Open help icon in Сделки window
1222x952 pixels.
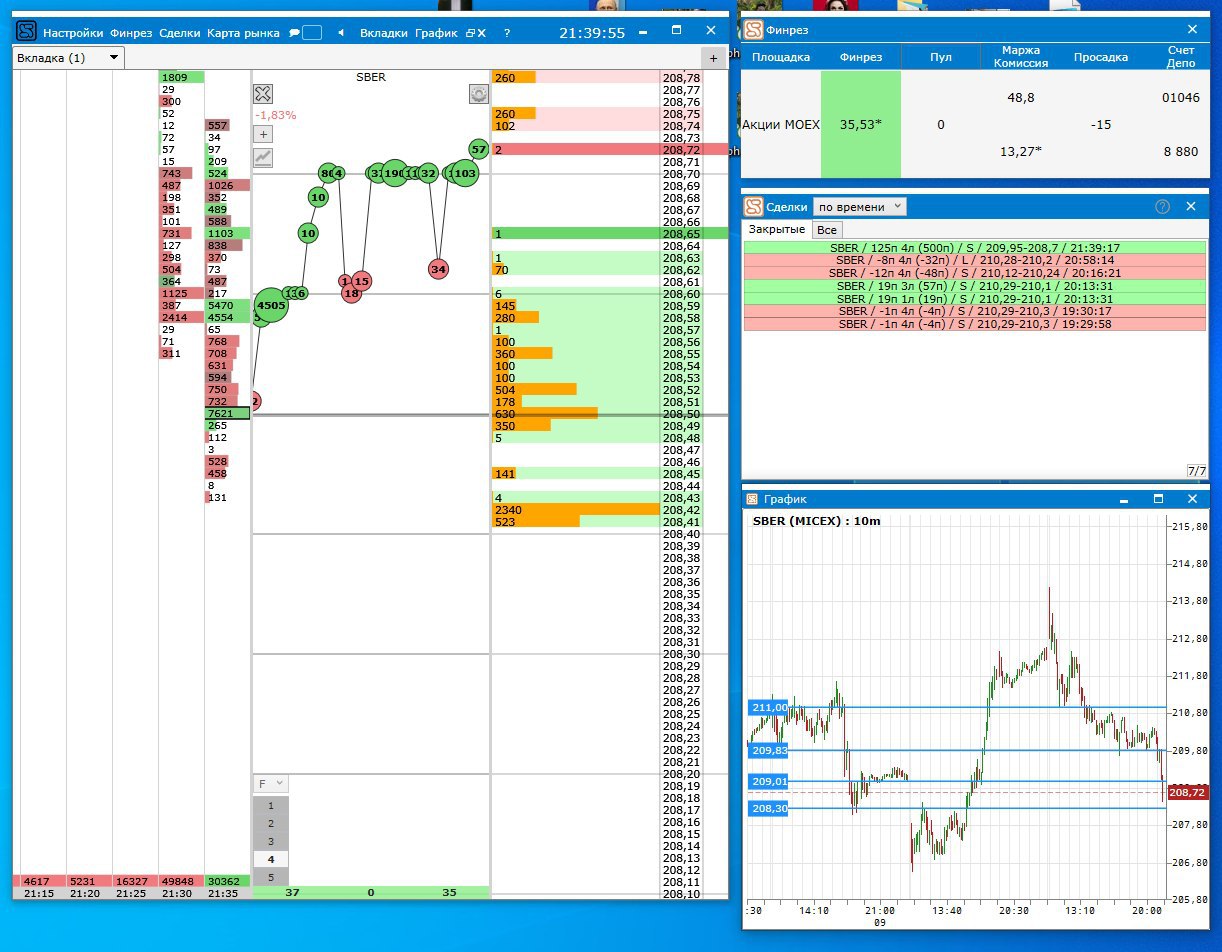(x=1162, y=207)
